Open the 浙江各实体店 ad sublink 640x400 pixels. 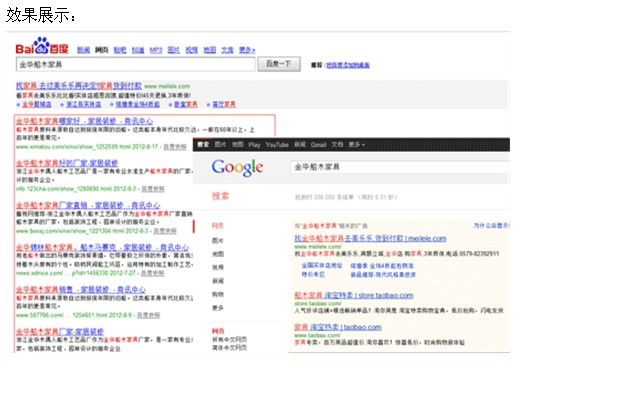click(83, 104)
